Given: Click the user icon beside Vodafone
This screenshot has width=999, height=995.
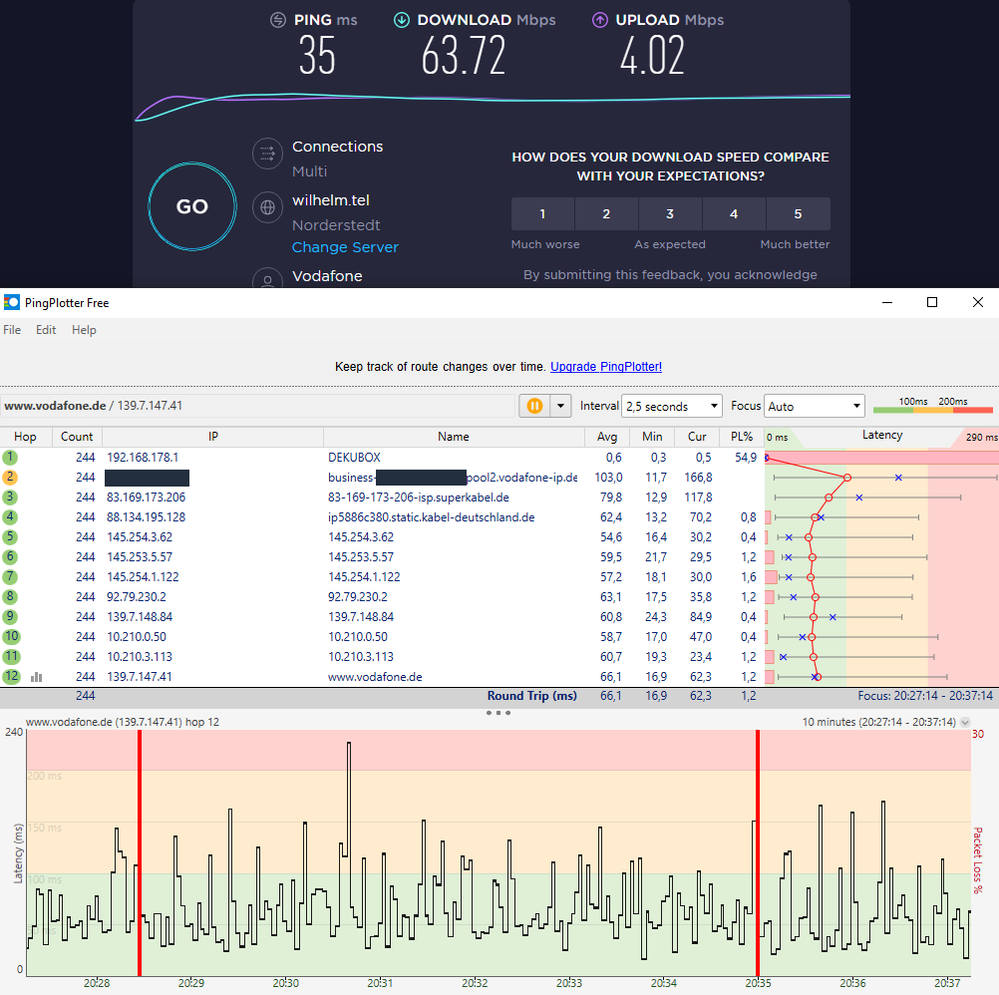Looking at the screenshot, I should 268,278.
